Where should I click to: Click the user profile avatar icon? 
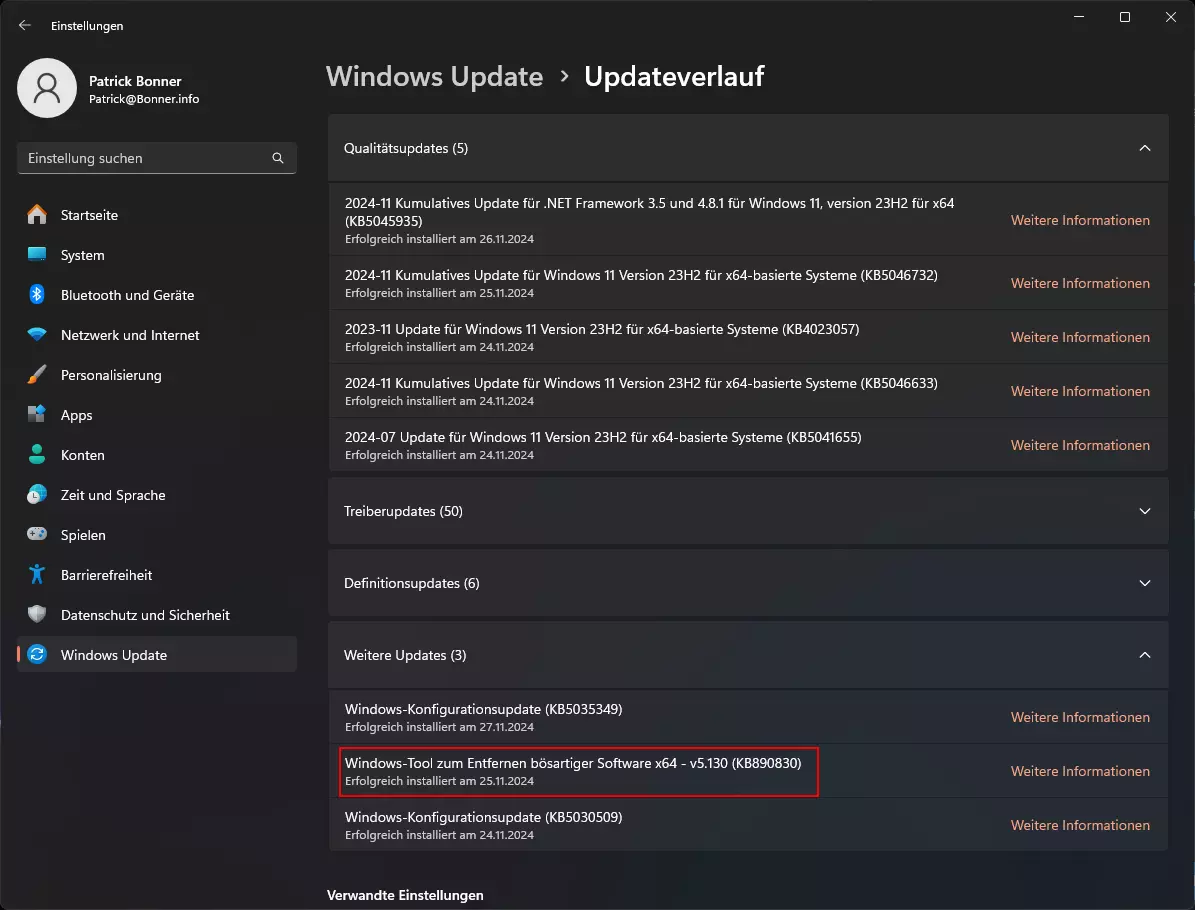tap(46, 88)
